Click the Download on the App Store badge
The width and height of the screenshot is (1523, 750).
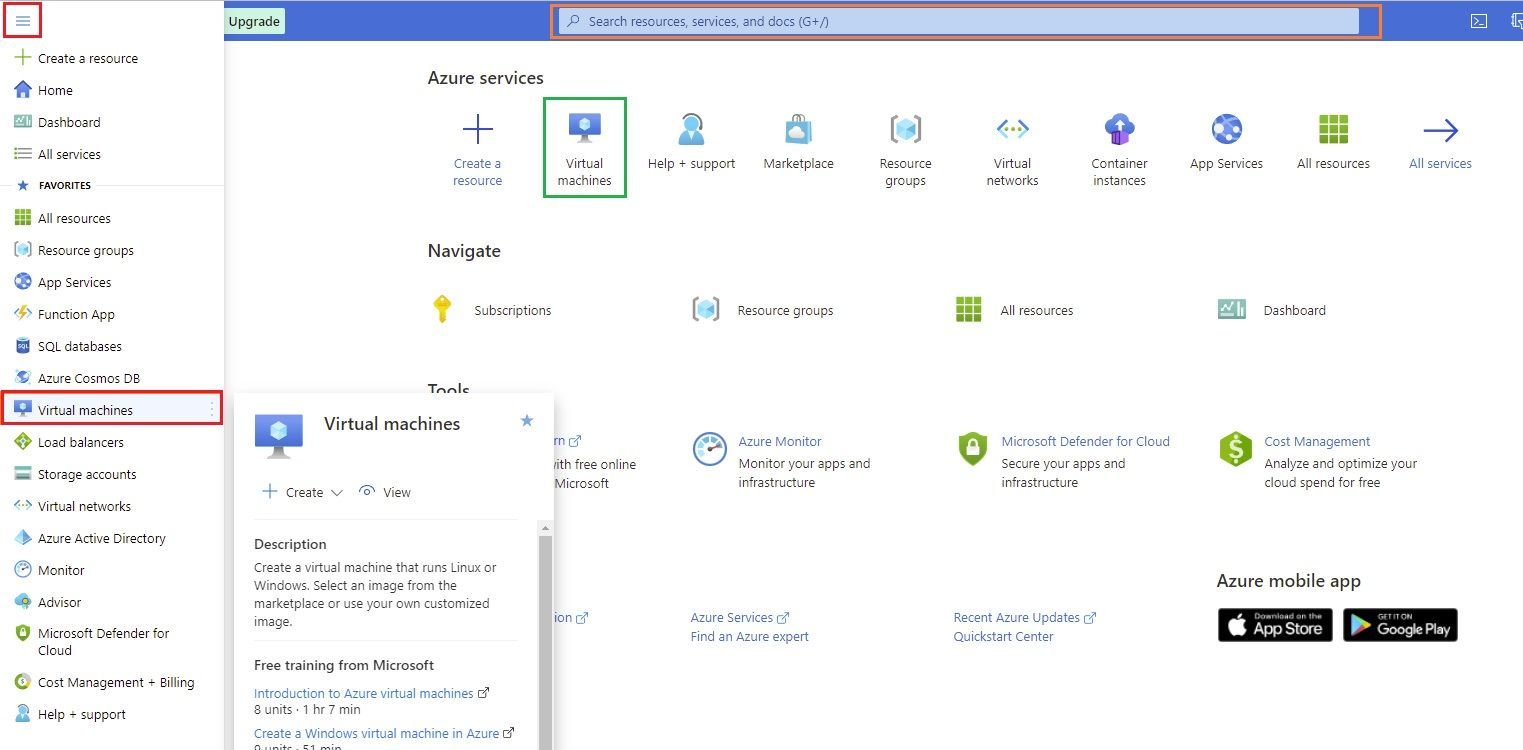click(x=1275, y=625)
